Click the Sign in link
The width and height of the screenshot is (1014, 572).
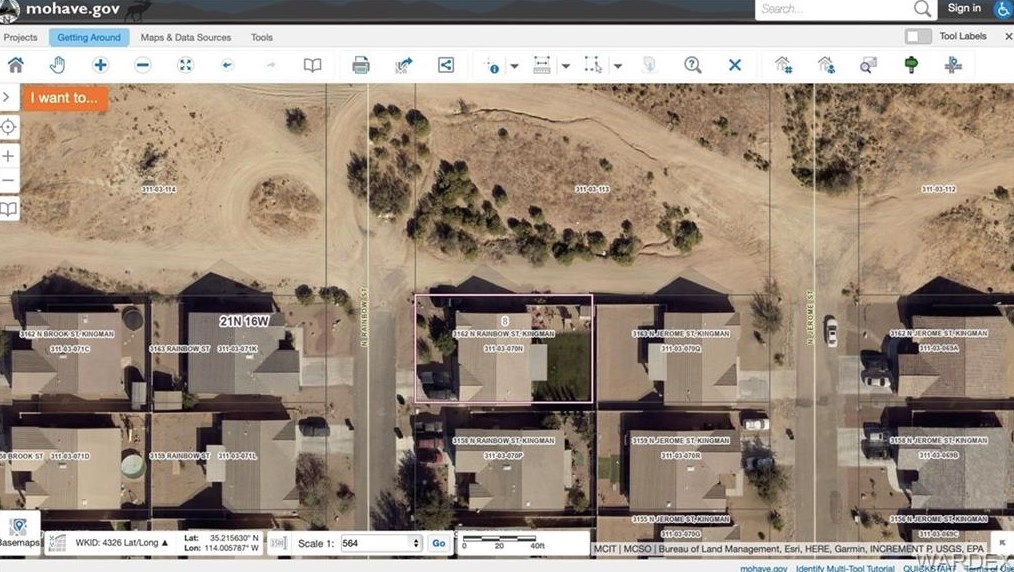[x=964, y=8]
